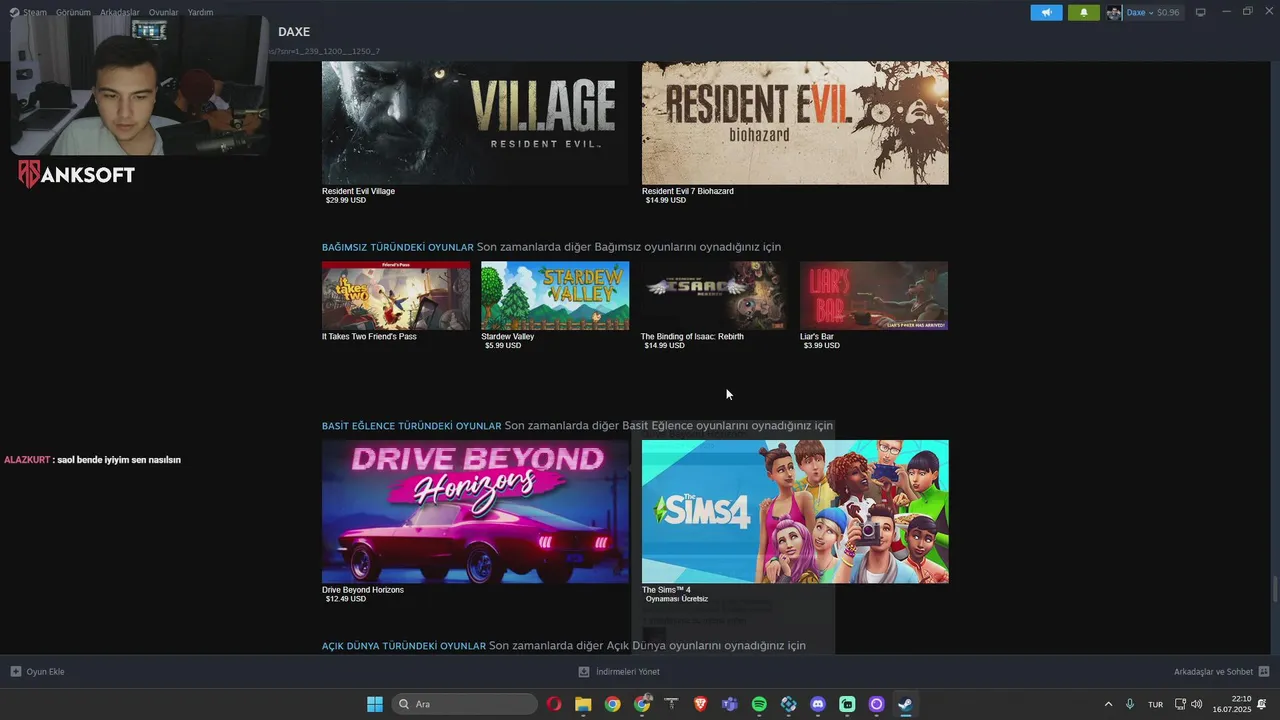Click The Sims™ 4 title link
This screenshot has width=1280, height=720.
pos(666,590)
